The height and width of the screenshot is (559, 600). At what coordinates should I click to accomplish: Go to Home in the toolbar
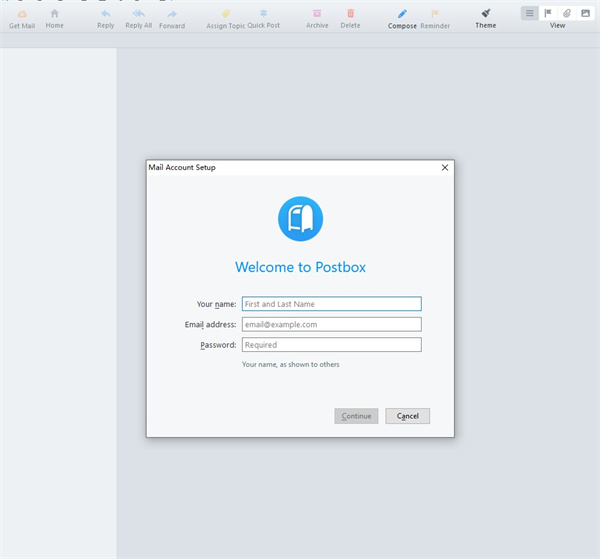[x=54, y=14]
